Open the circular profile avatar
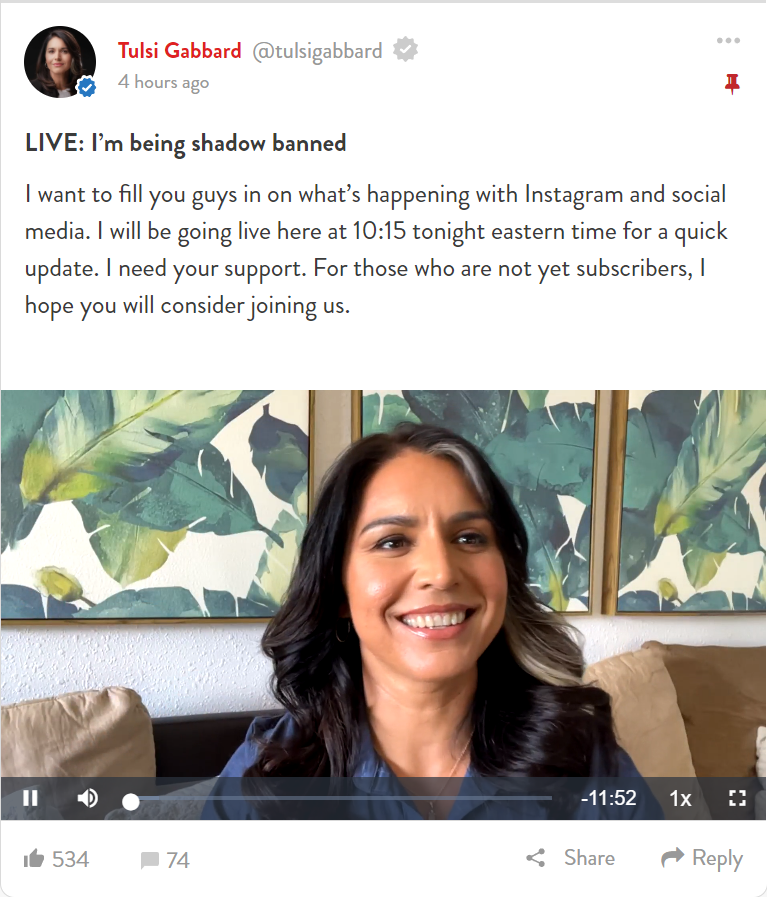This screenshot has height=897, width=767. 59,62
